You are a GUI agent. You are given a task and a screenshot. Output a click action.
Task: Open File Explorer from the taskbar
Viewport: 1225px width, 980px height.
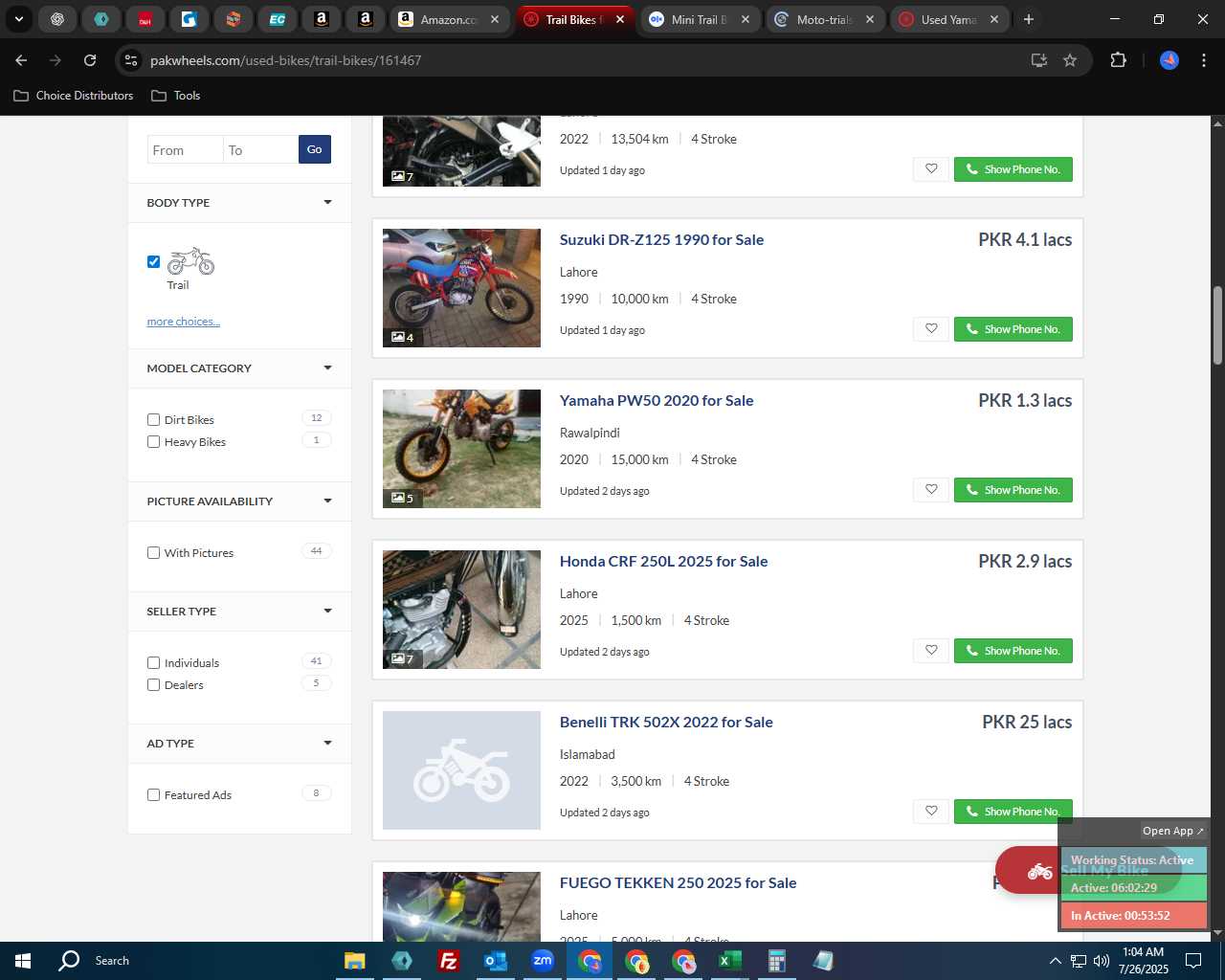pyautogui.click(x=354, y=961)
